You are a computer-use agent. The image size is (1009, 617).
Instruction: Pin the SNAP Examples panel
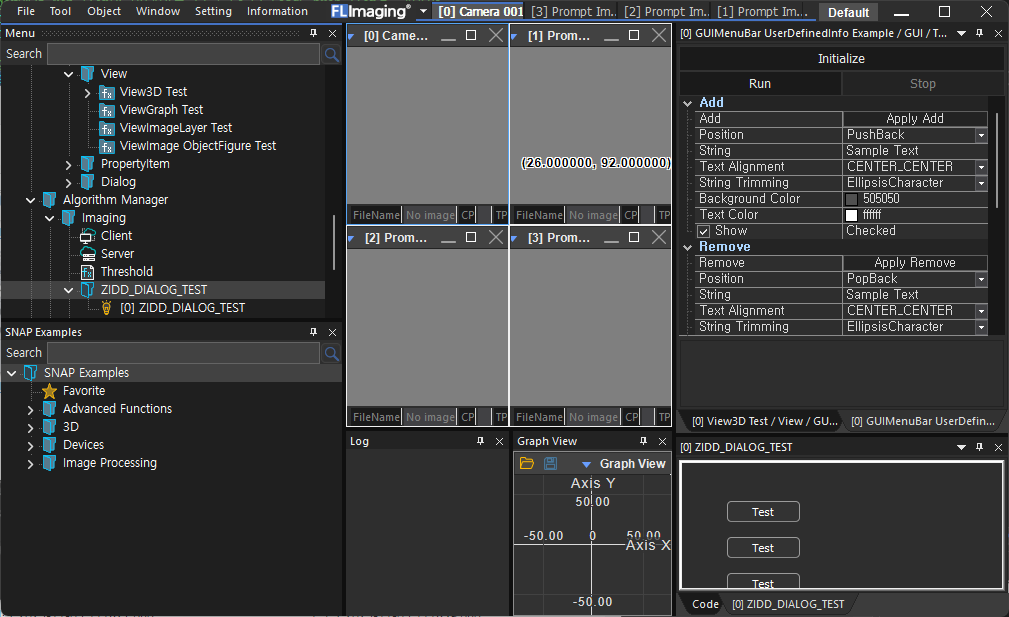pos(313,332)
